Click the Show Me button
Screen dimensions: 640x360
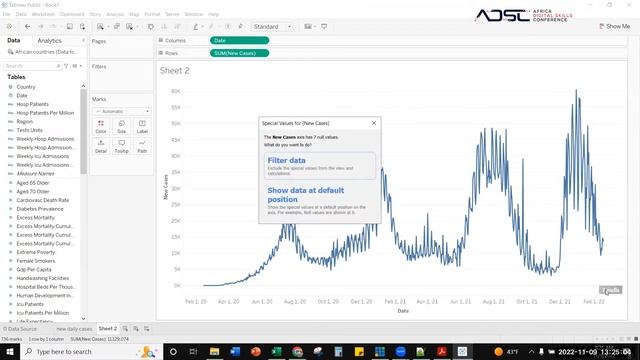point(614,26)
